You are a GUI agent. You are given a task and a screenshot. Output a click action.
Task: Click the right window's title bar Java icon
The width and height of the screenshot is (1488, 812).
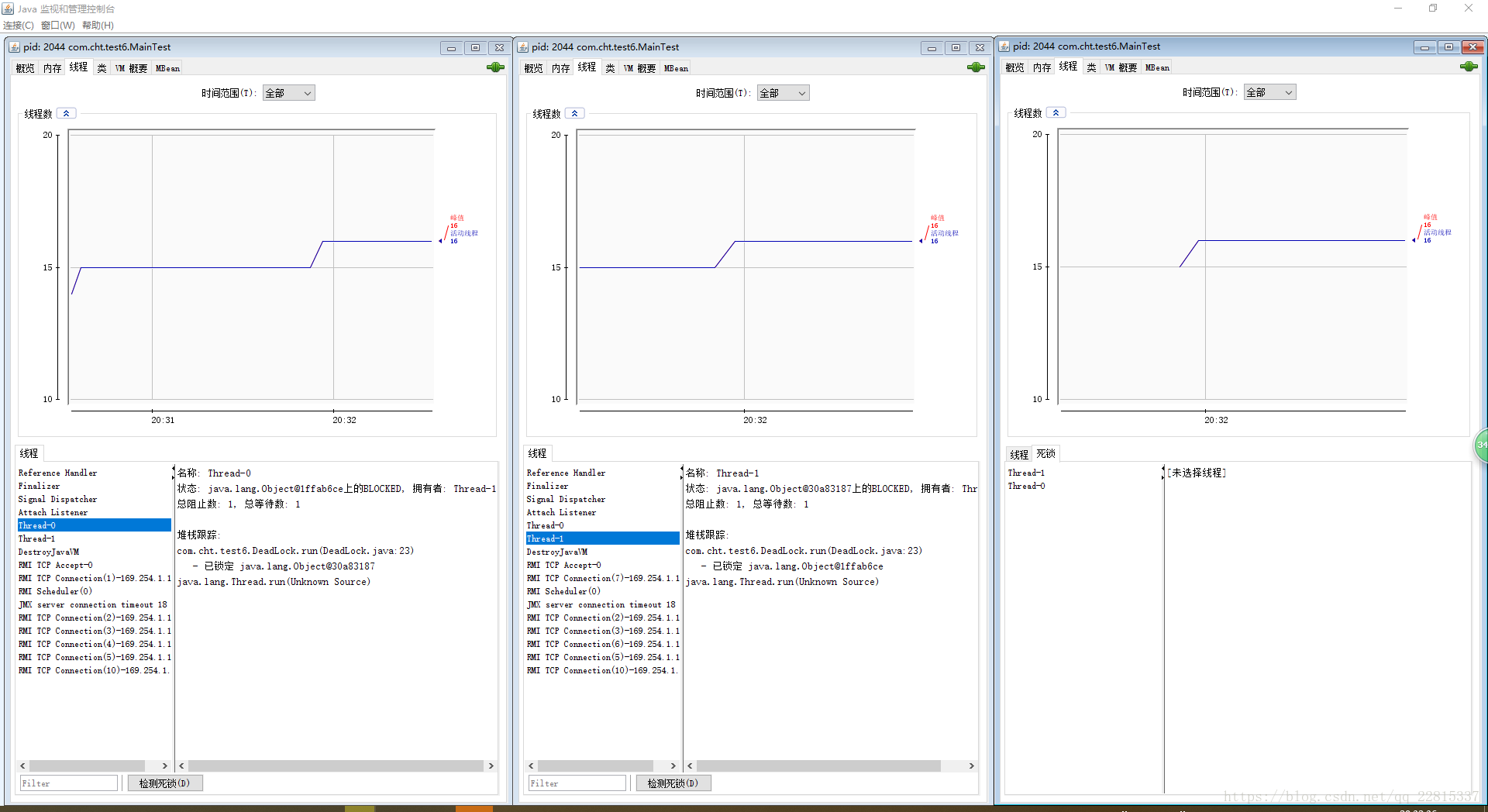1004,46
